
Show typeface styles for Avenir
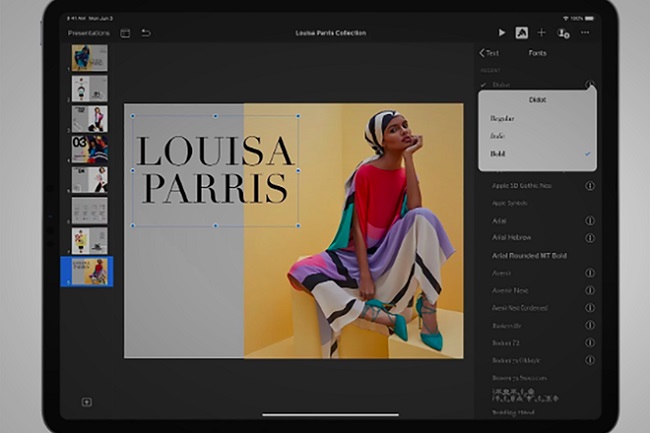[589, 273]
